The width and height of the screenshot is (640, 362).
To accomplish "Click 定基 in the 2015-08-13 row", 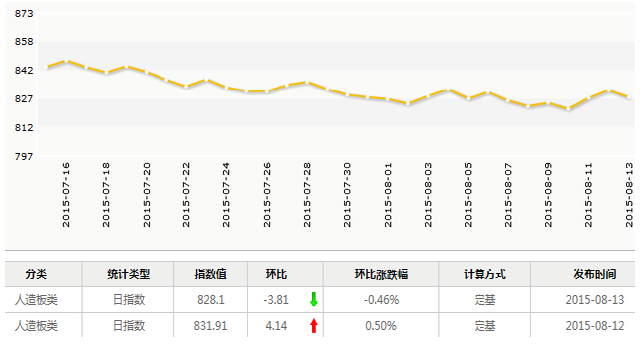I will (x=485, y=300).
